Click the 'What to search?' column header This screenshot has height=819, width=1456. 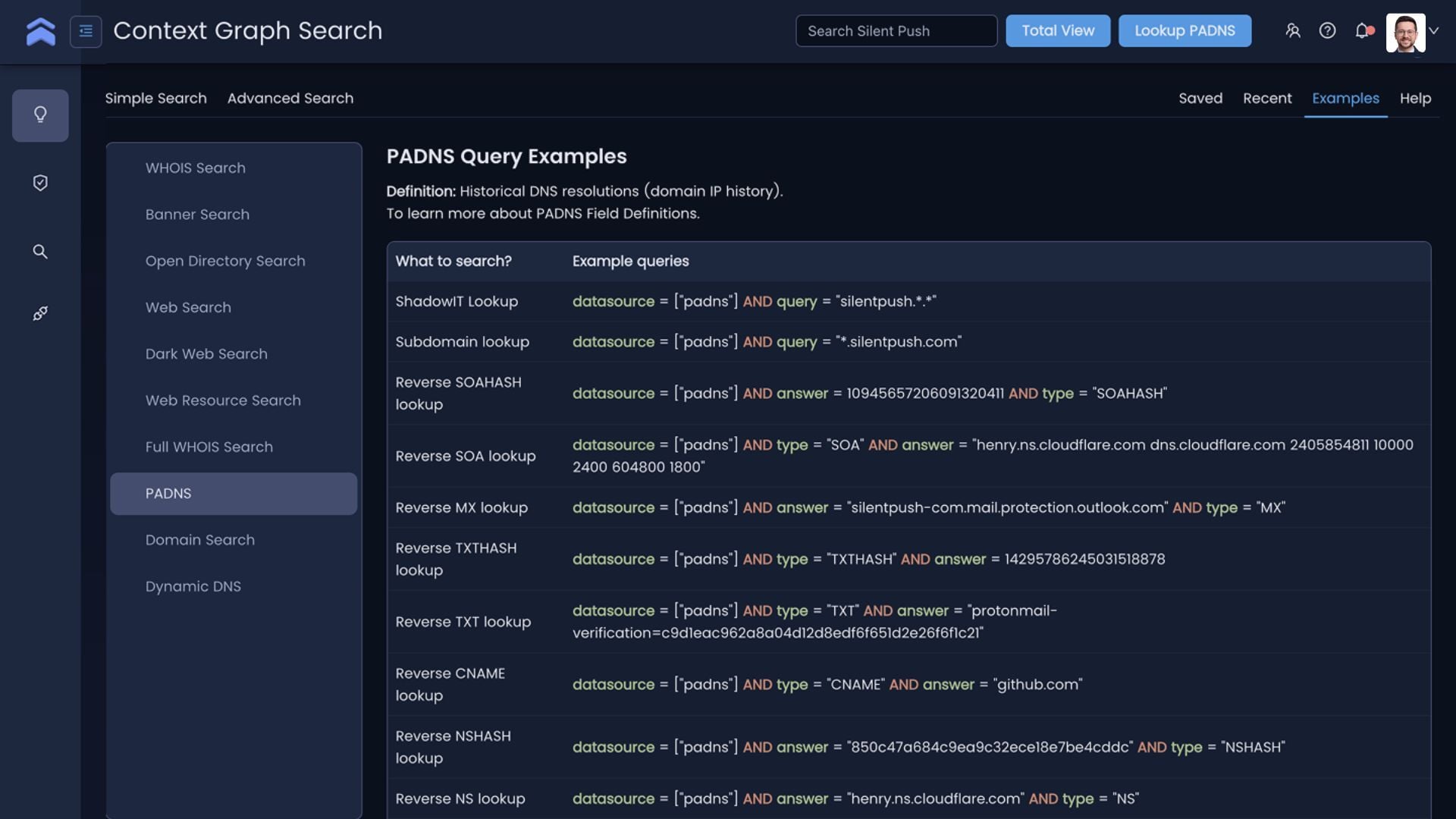coord(453,262)
